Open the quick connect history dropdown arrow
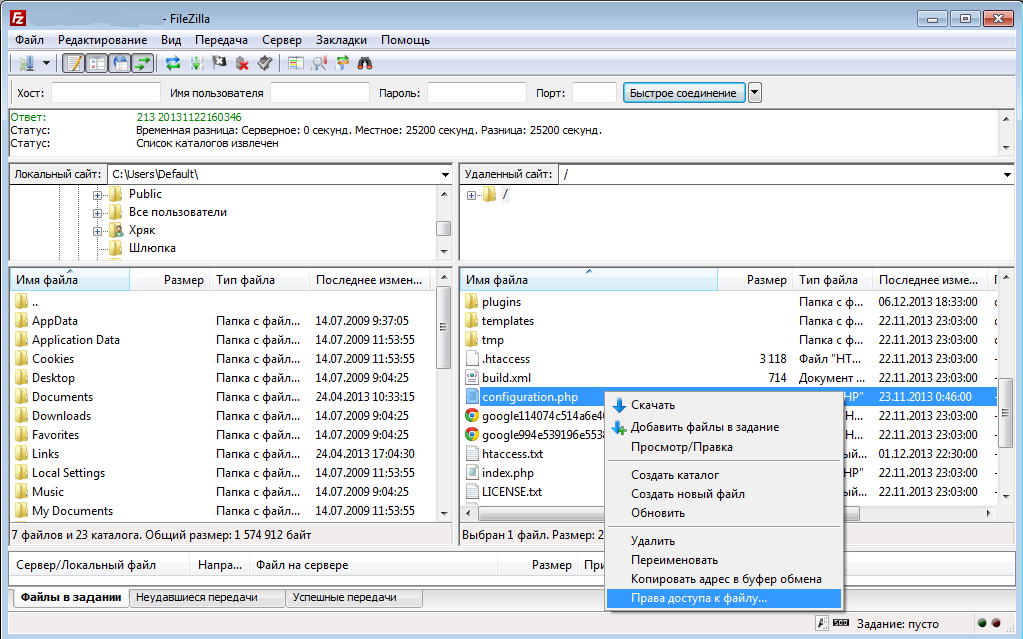 [x=755, y=93]
